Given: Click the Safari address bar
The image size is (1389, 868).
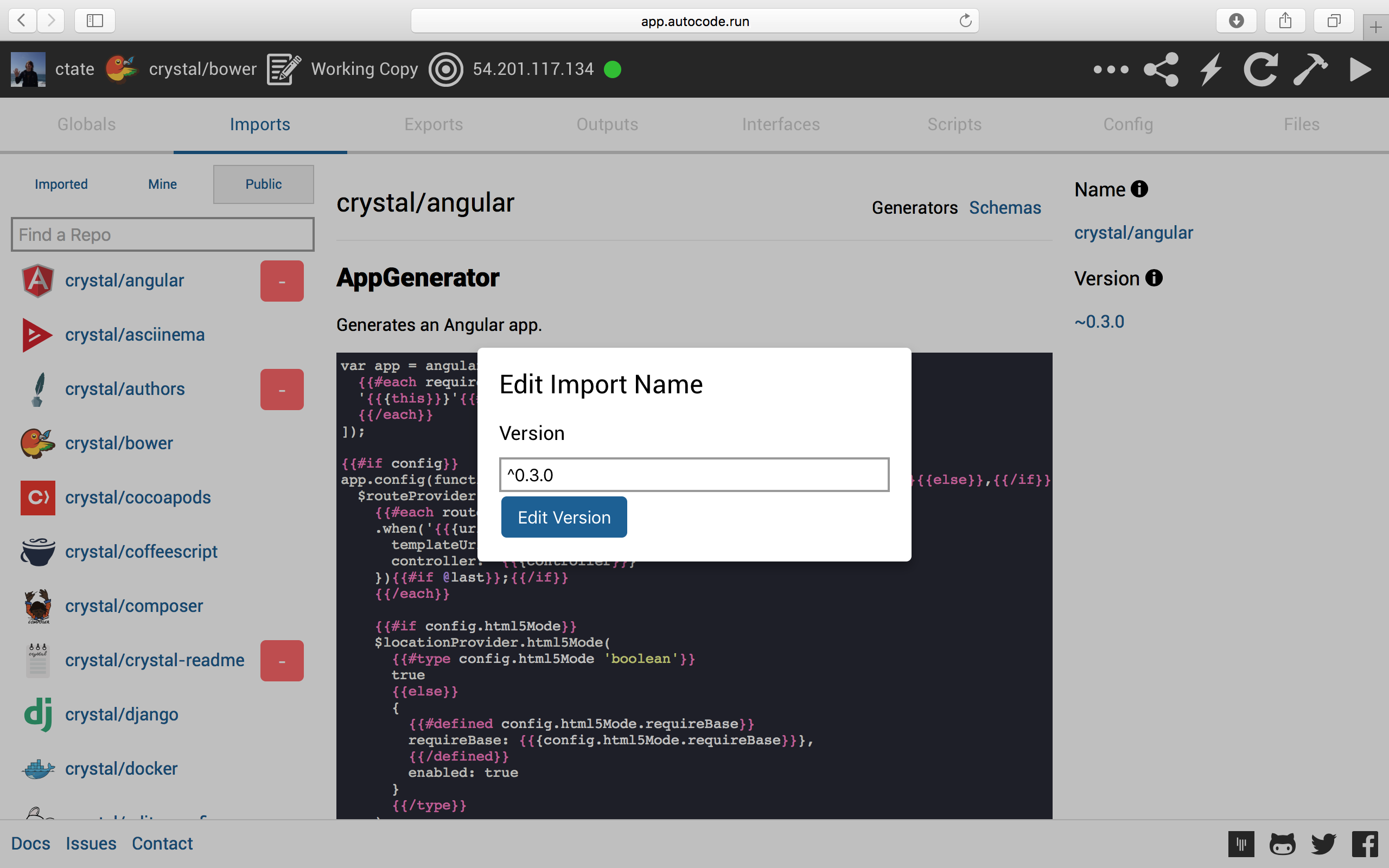Looking at the screenshot, I should 694,21.
